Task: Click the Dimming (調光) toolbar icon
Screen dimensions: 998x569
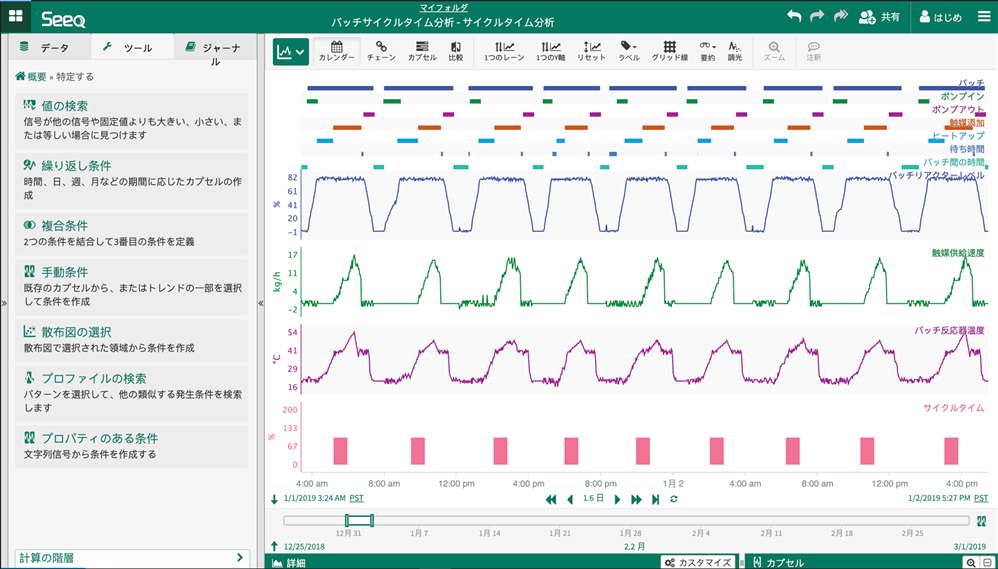Action: (735, 51)
